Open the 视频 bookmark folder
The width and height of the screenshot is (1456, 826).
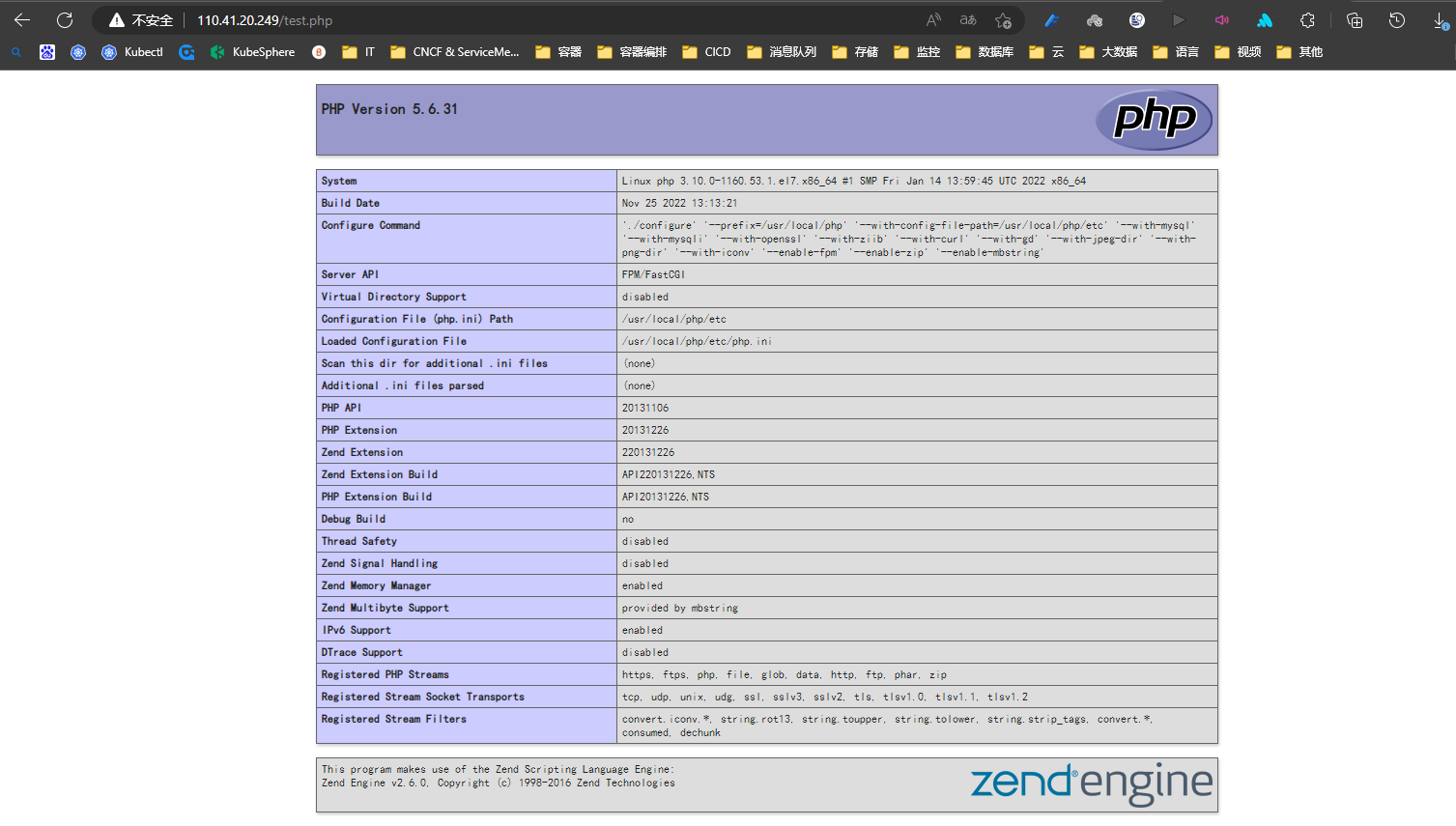point(1238,52)
